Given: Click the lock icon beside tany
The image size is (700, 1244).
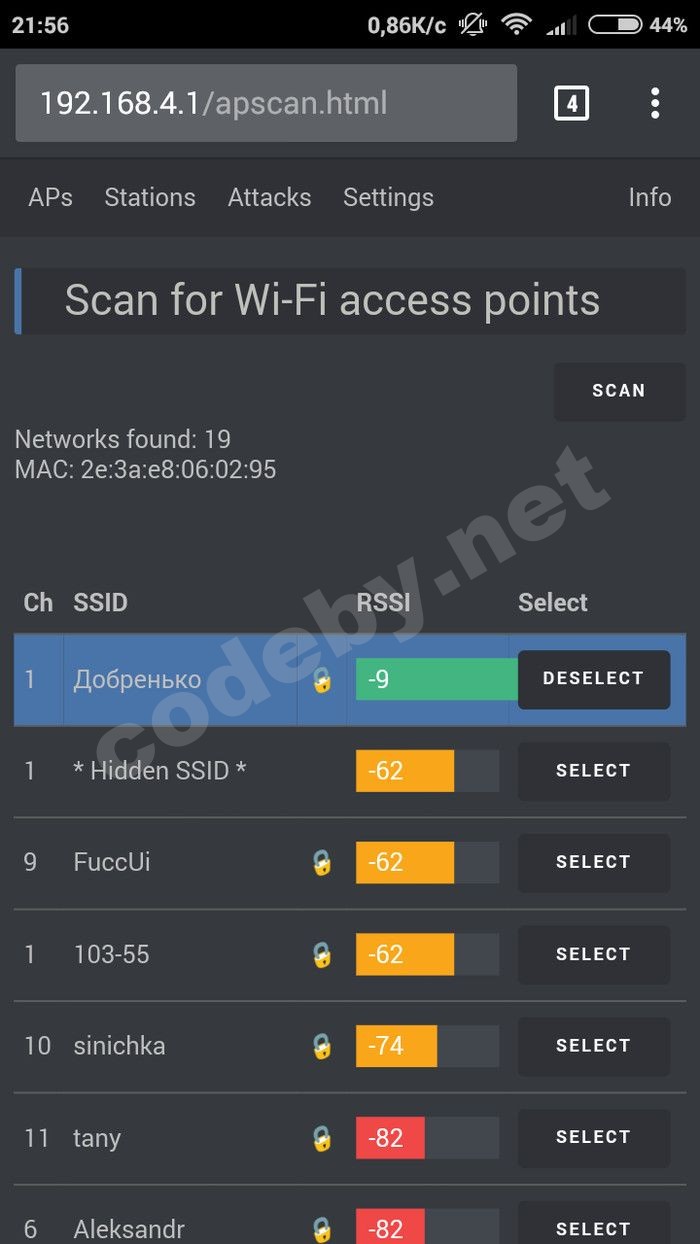Looking at the screenshot, I should click(322, 1138).
